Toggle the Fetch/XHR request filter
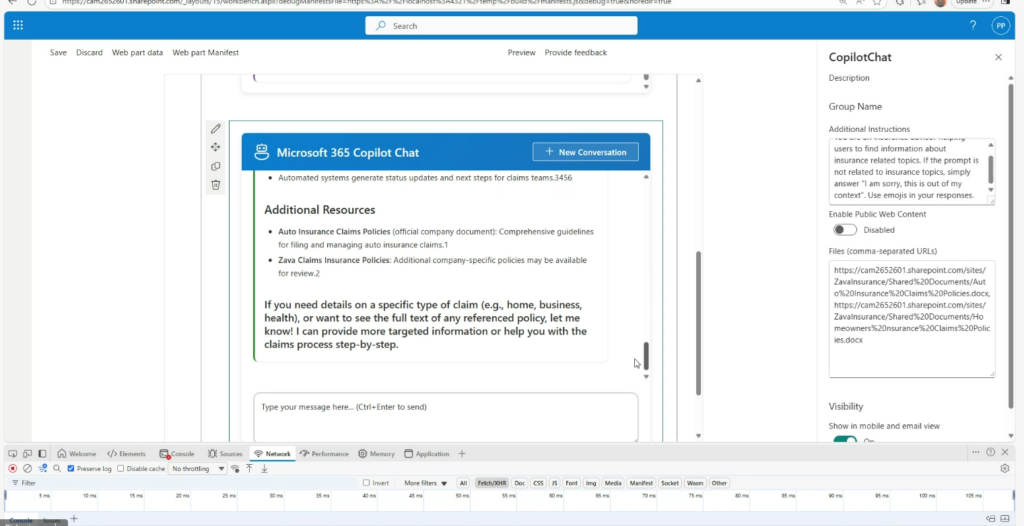Viewport: 1024px width, 526px height. pos(492,483)
